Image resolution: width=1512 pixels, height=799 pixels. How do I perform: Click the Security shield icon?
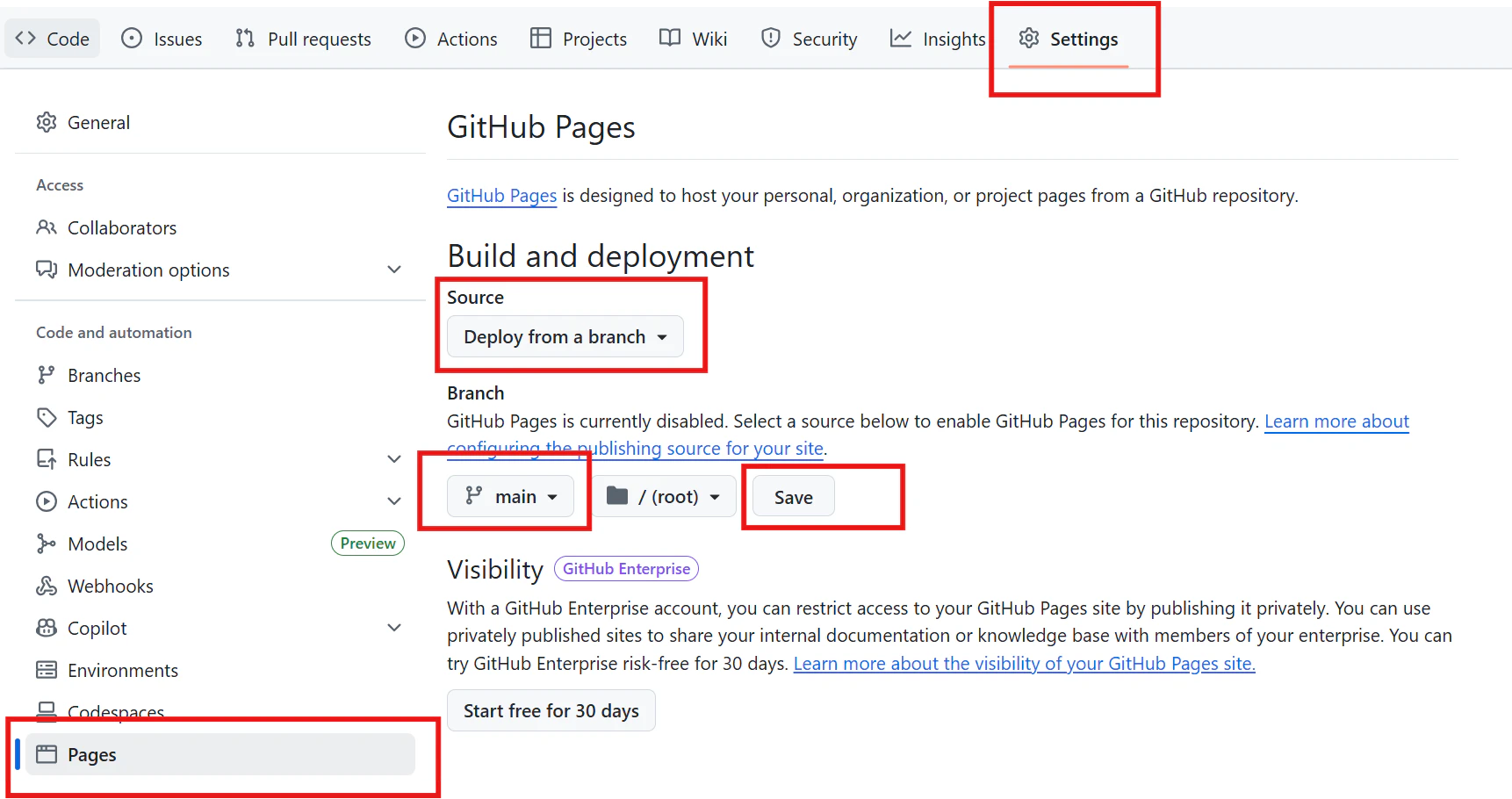click(x=771, y=39)
